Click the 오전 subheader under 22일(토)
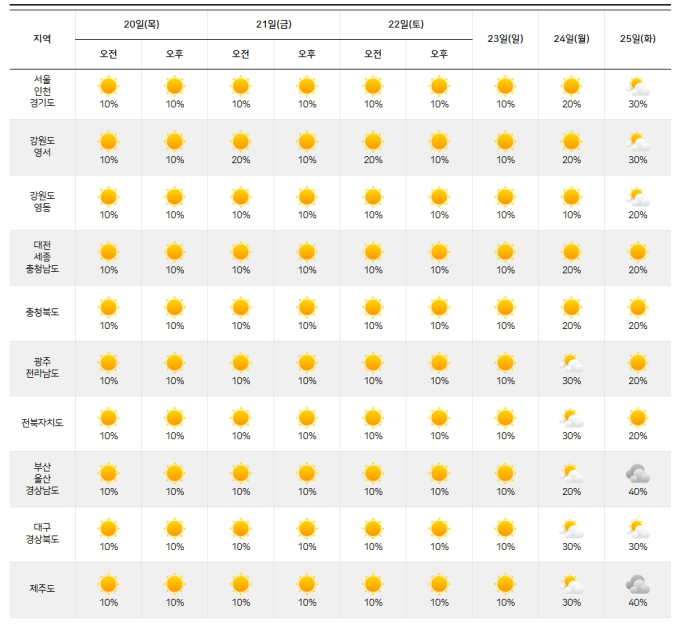680x625 pixels. coord(373,54)
